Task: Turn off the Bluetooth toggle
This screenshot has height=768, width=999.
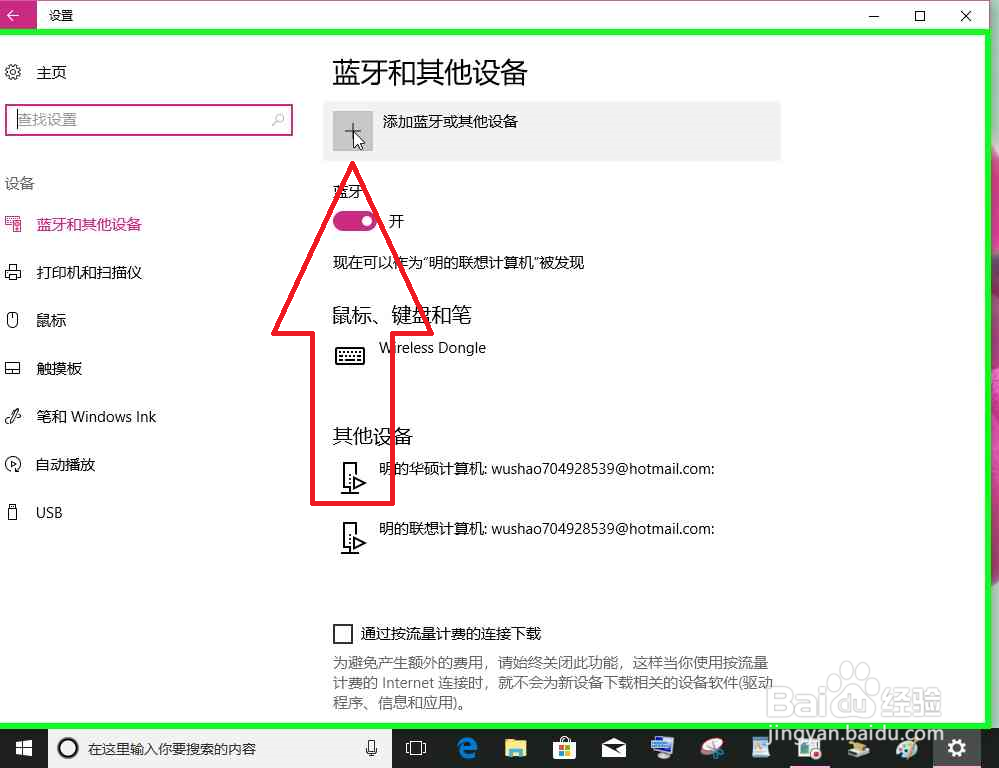Action: [354, 221]
